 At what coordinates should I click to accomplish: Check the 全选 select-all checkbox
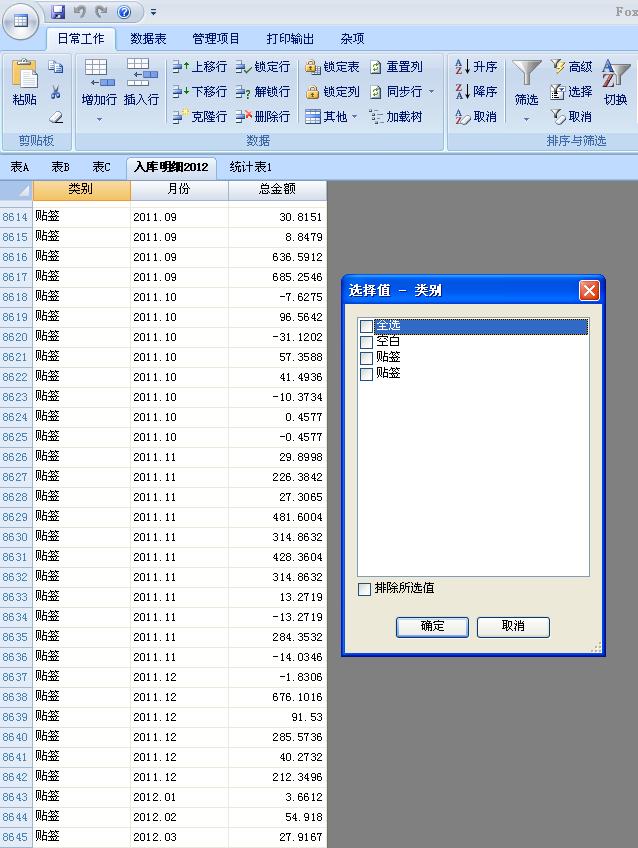point(366,326)
